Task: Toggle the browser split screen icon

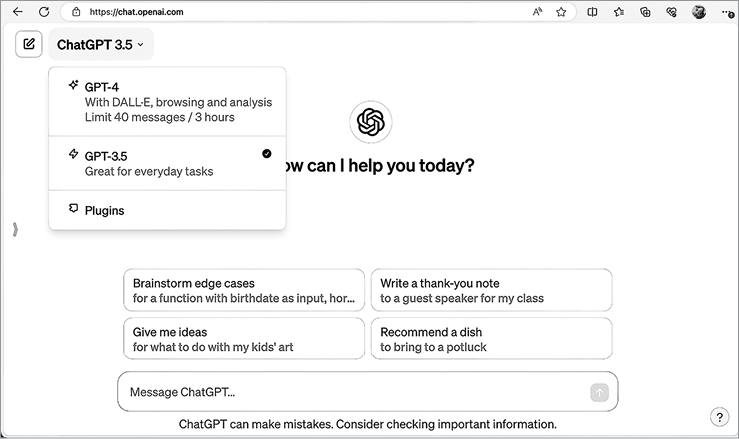Action: tap(592, 12)
